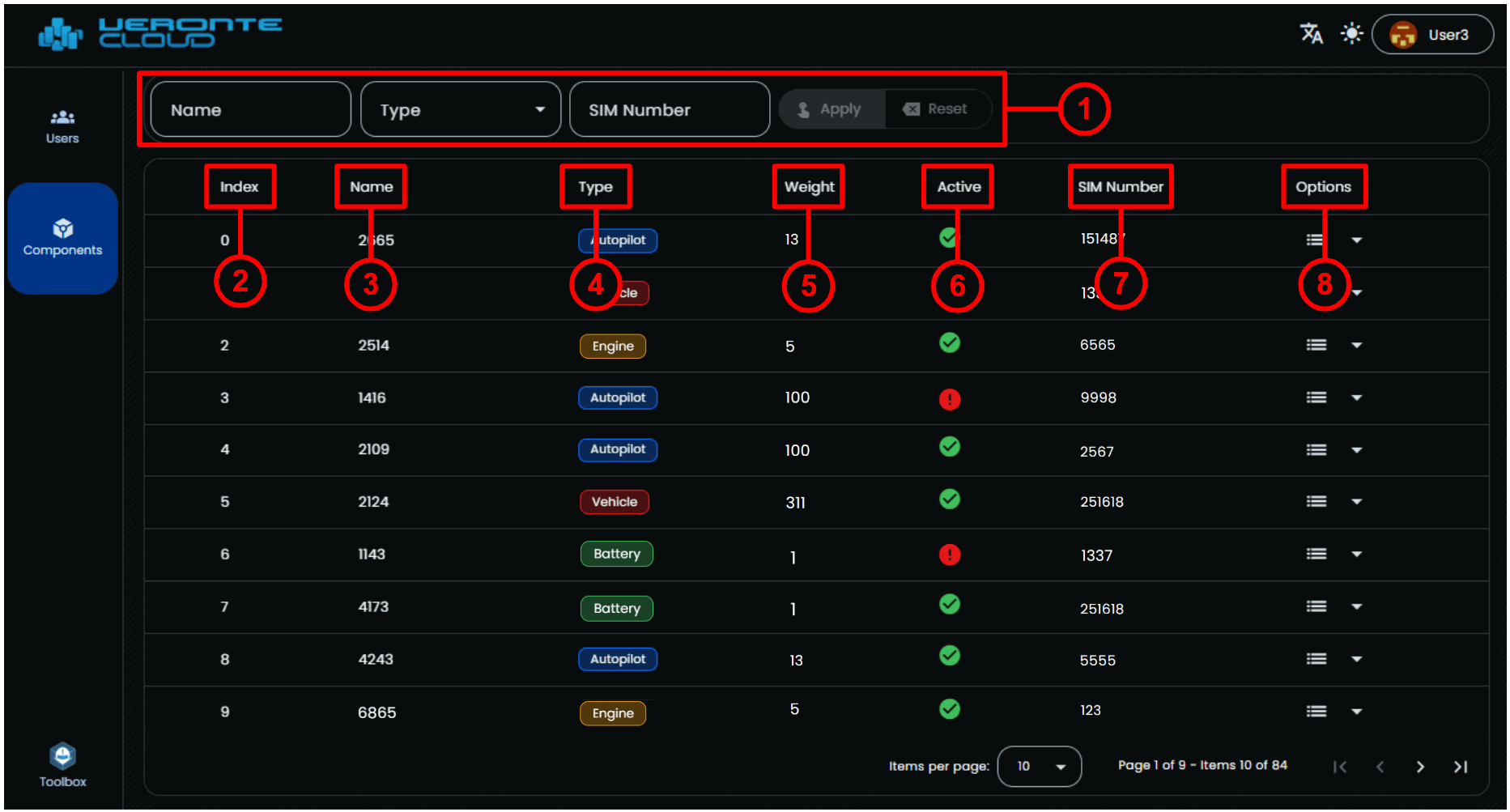Switch to the Users section
Screen dimensions: 1510x812
pos(62,126)
